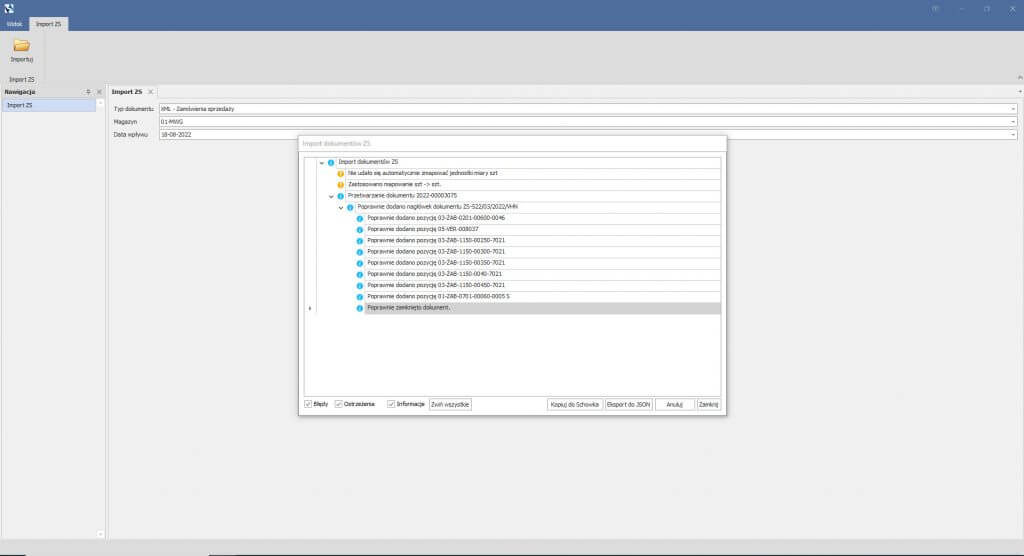Expand the Magazyn dropdown list
This screenshot has width=1024, height=556.
tap(1012, 121)
